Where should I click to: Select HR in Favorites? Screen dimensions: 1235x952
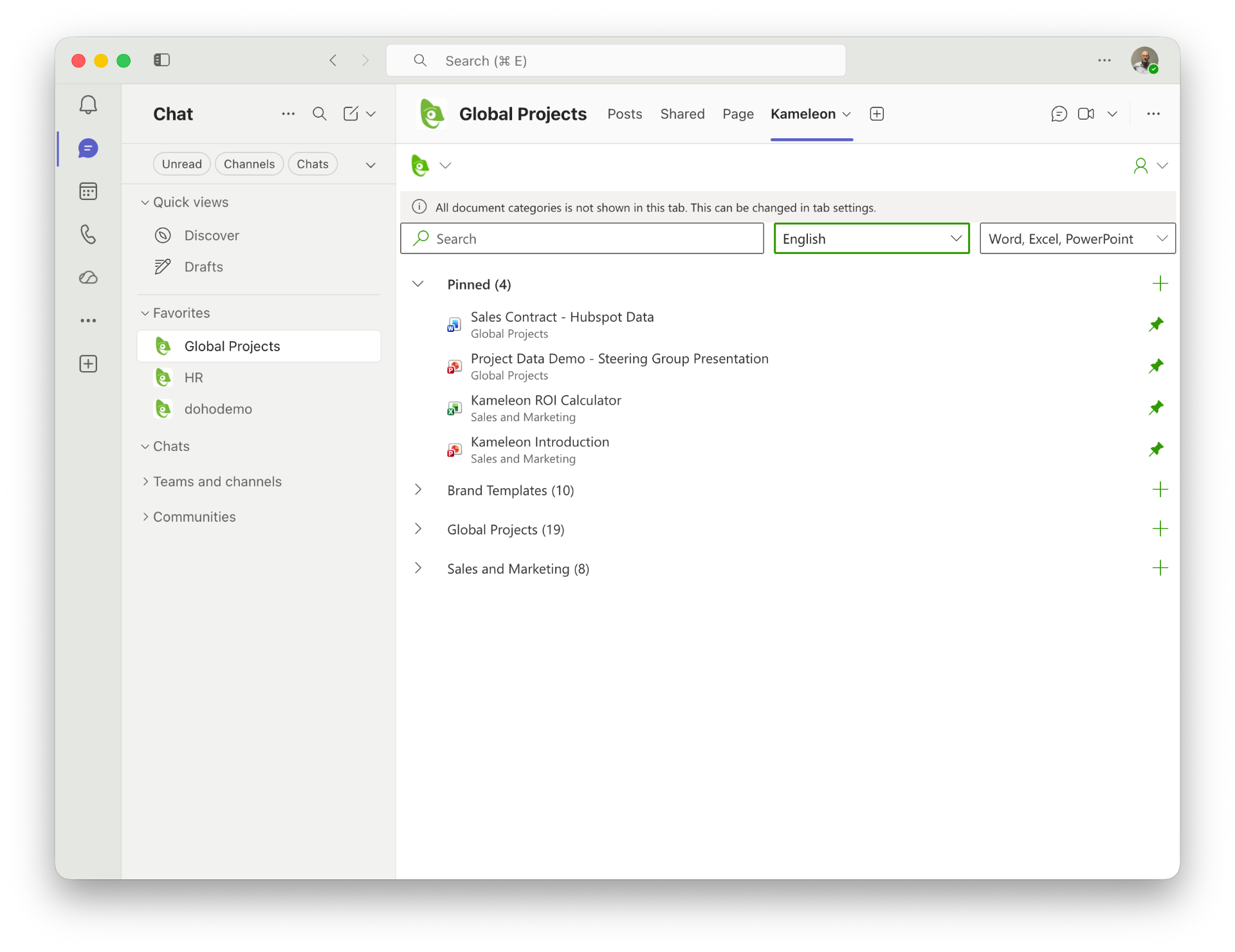[x=259, y=378]
